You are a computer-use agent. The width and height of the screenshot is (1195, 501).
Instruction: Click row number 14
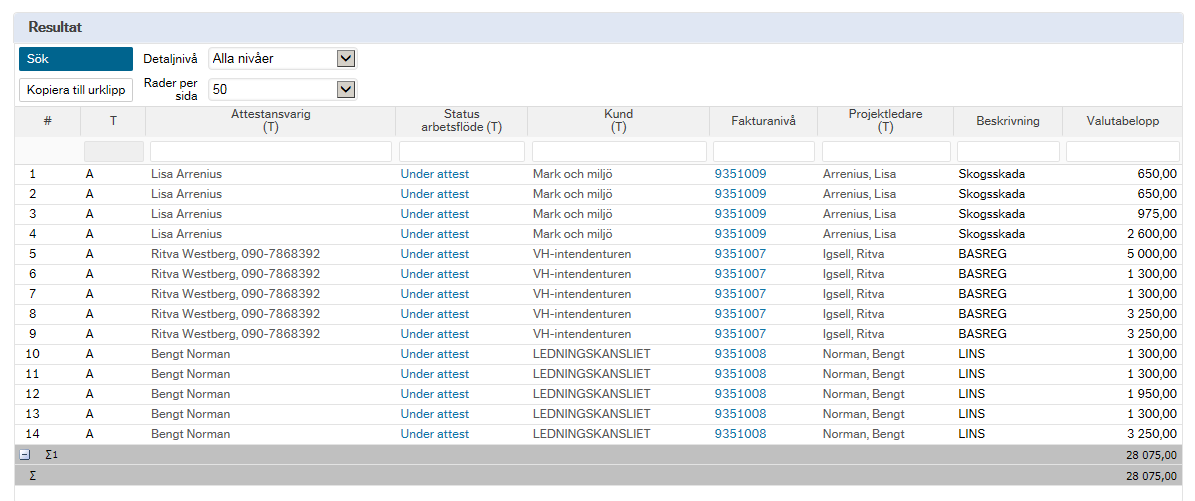[34, 434]
